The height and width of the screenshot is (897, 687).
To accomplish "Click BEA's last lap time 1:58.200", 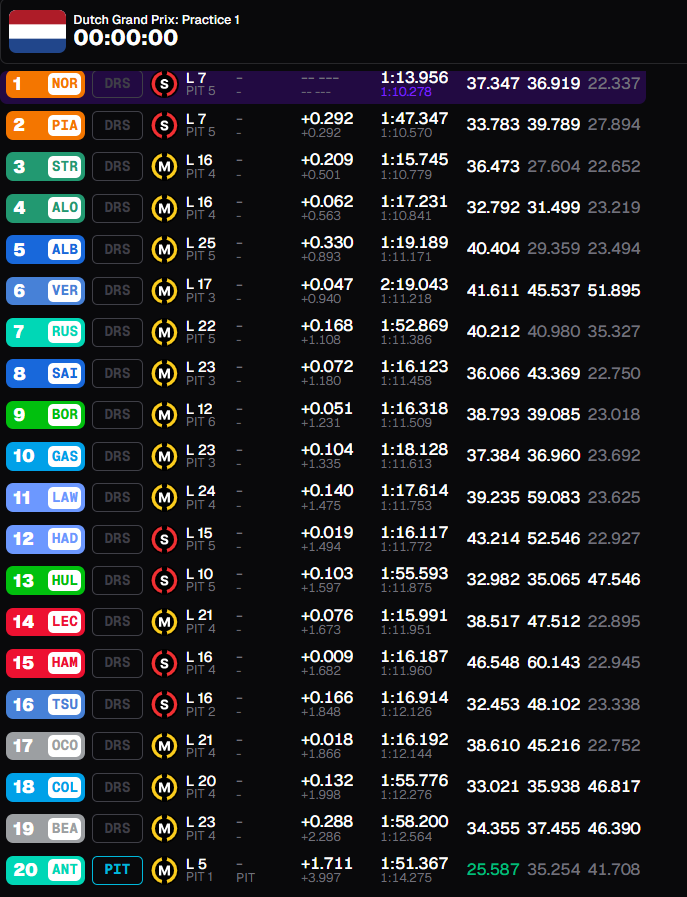I will tap(415, 821).
